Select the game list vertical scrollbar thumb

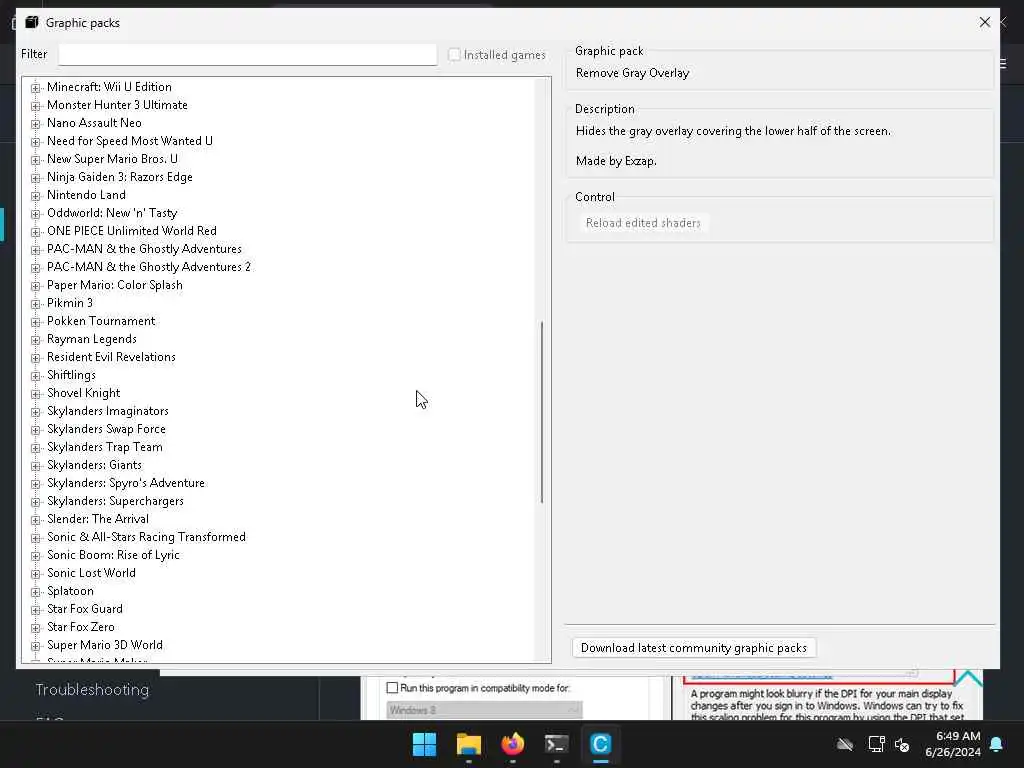542,412
